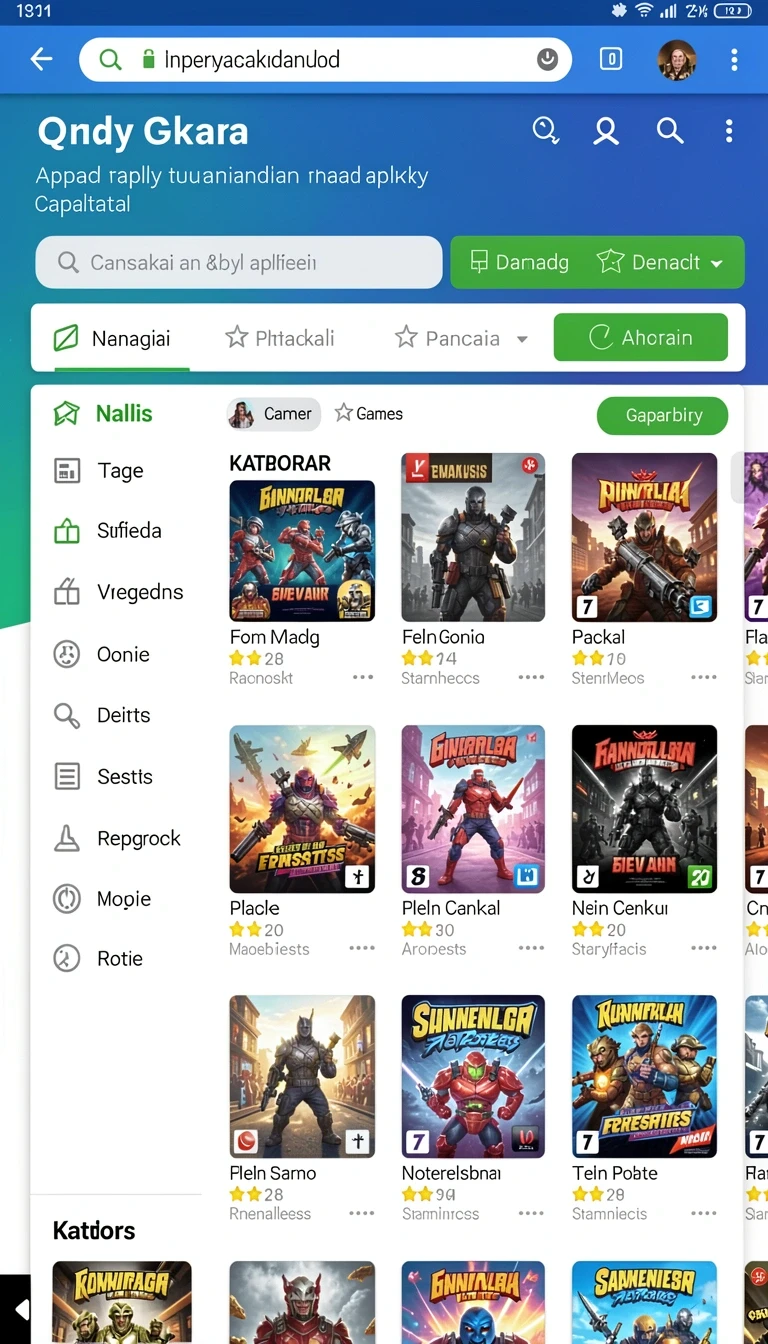Click the Starnheccs developer label

tap(440, 678)
